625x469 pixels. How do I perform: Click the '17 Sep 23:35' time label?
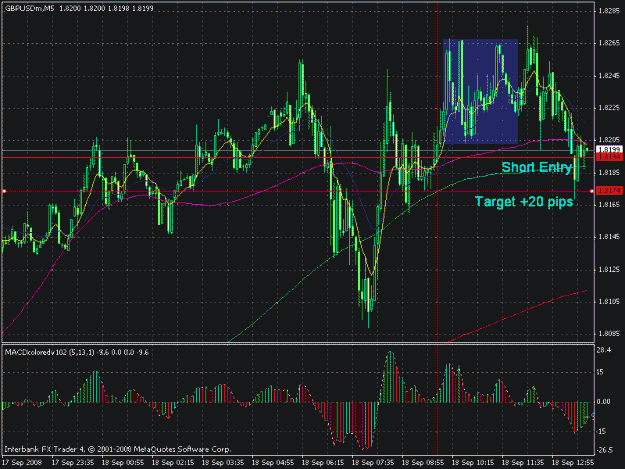click(73, 463)
